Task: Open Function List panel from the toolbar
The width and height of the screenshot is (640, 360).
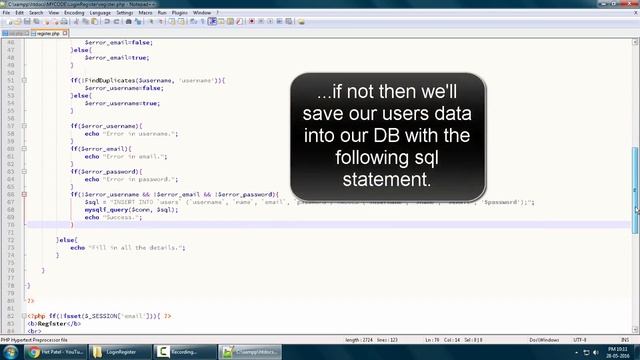Action: pos(239,21)
